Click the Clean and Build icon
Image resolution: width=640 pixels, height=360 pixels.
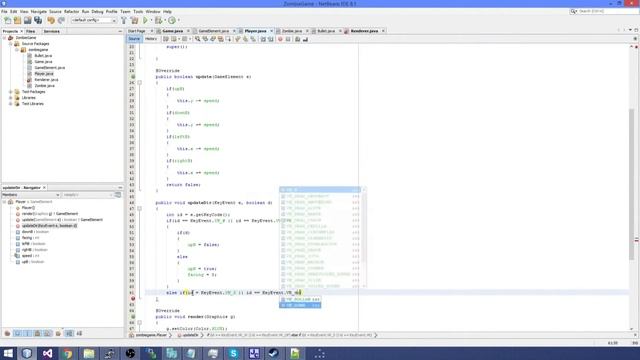click(134, 20)
